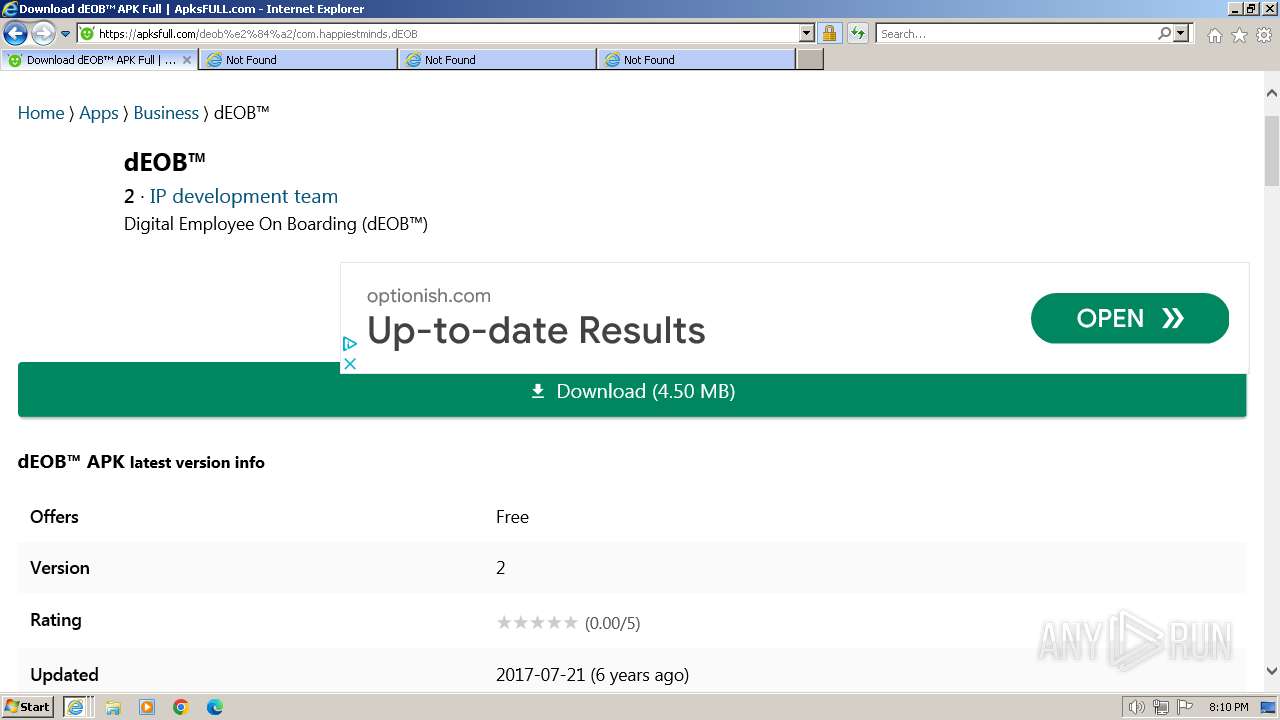Image resolution: width=1280 pixels, height=720 pixels.
Task: Click the page favicon in address bar
Action: tap(87, 34)
